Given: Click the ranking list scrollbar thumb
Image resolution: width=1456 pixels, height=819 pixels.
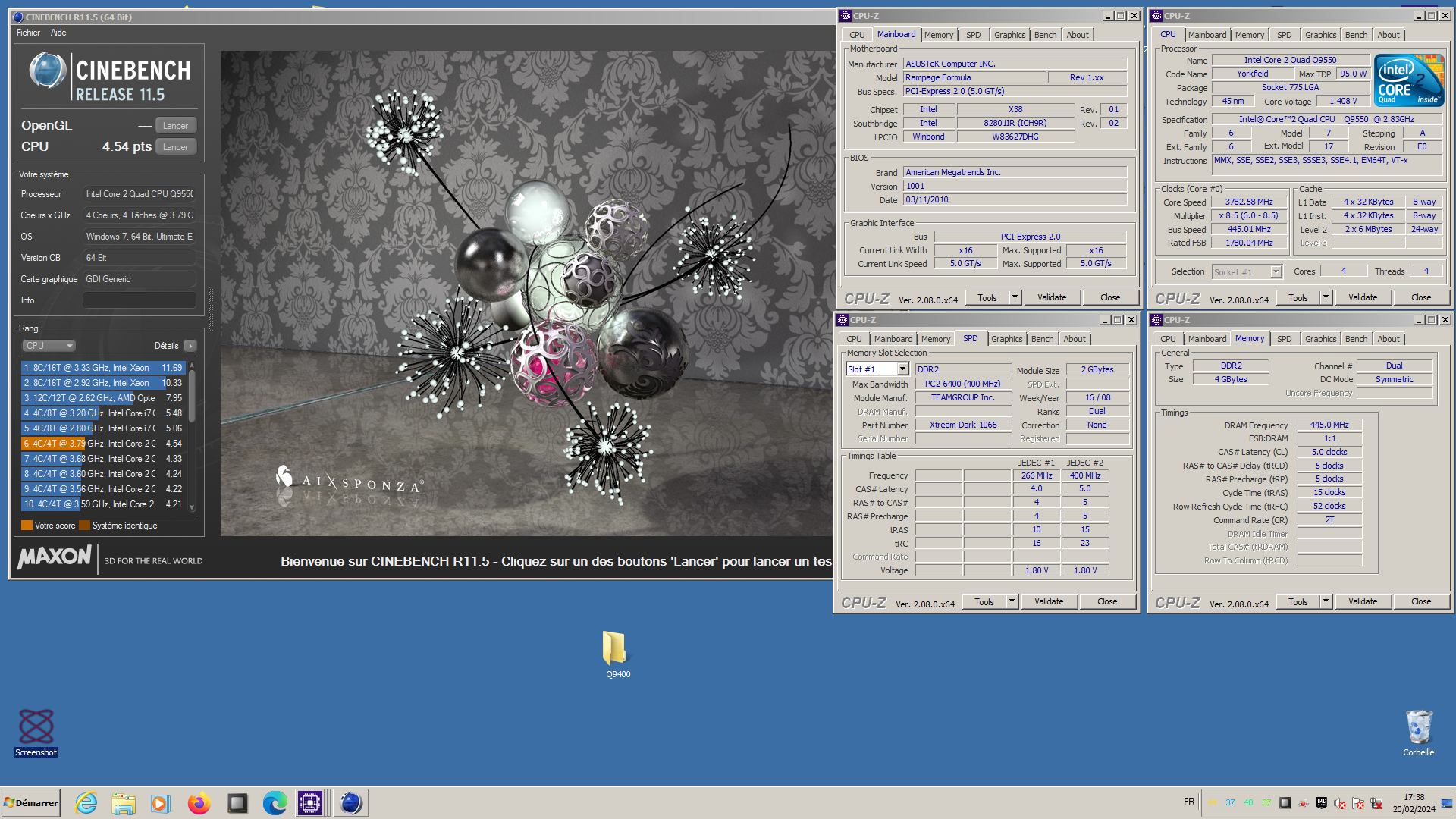Looking at the screenshot, I should click(192, 396).
